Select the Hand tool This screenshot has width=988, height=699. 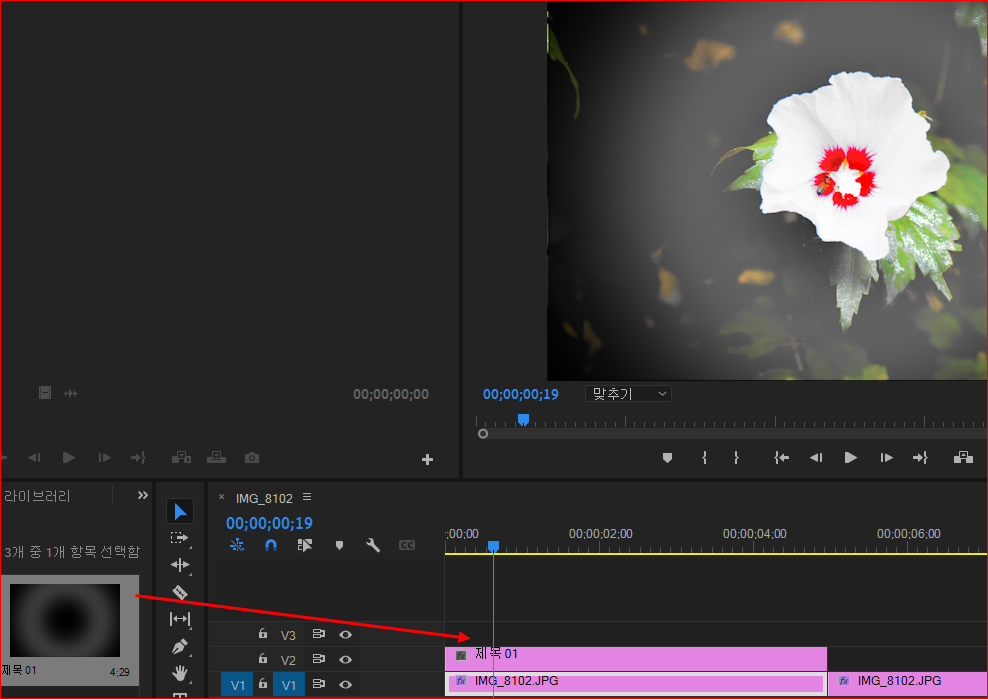tap(180, 673)
